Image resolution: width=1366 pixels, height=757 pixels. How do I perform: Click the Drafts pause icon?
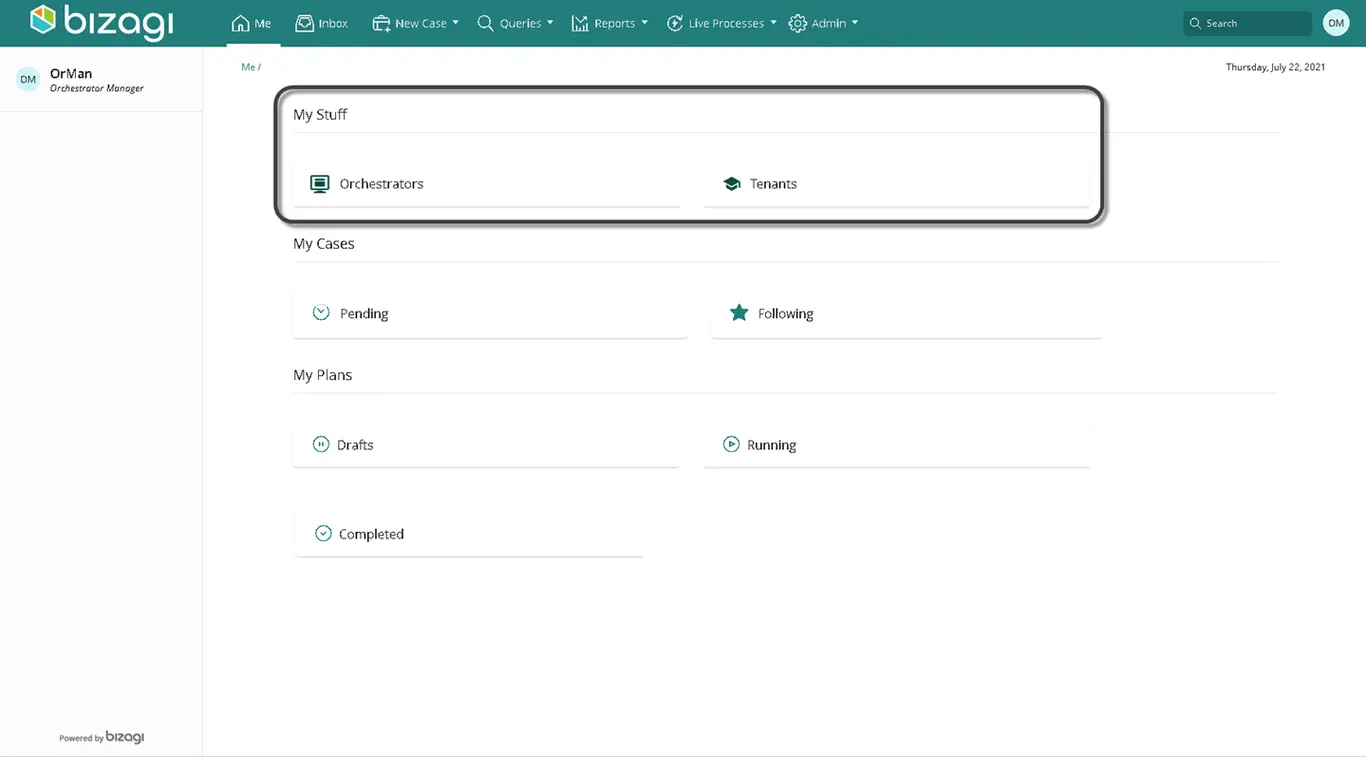pos(321,444)
